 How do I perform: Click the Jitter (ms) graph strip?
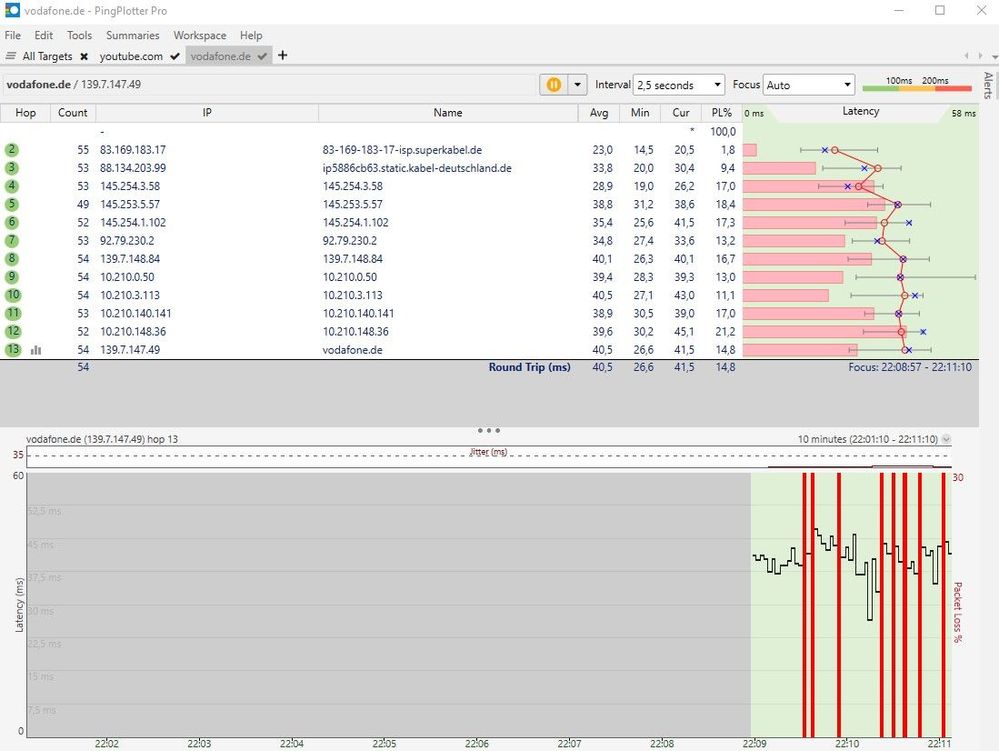(x=489, y=456)
